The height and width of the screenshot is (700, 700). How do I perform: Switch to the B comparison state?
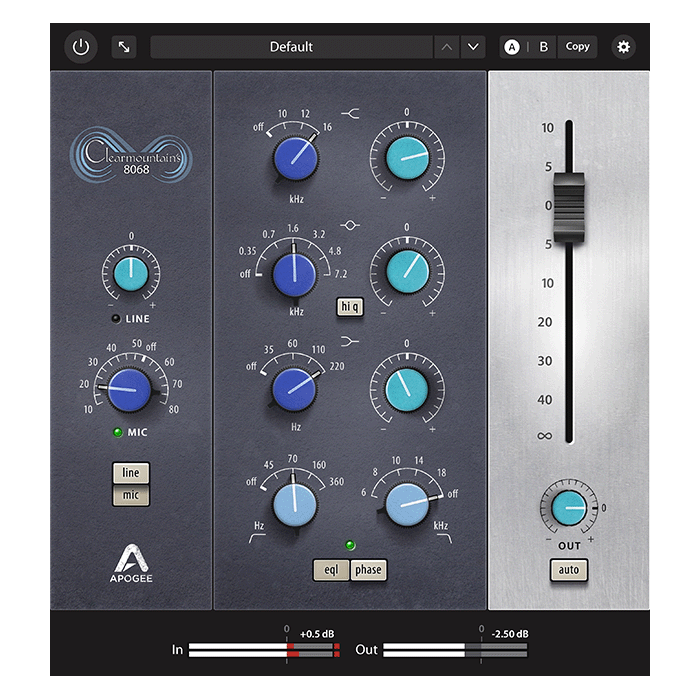(544, 47)
